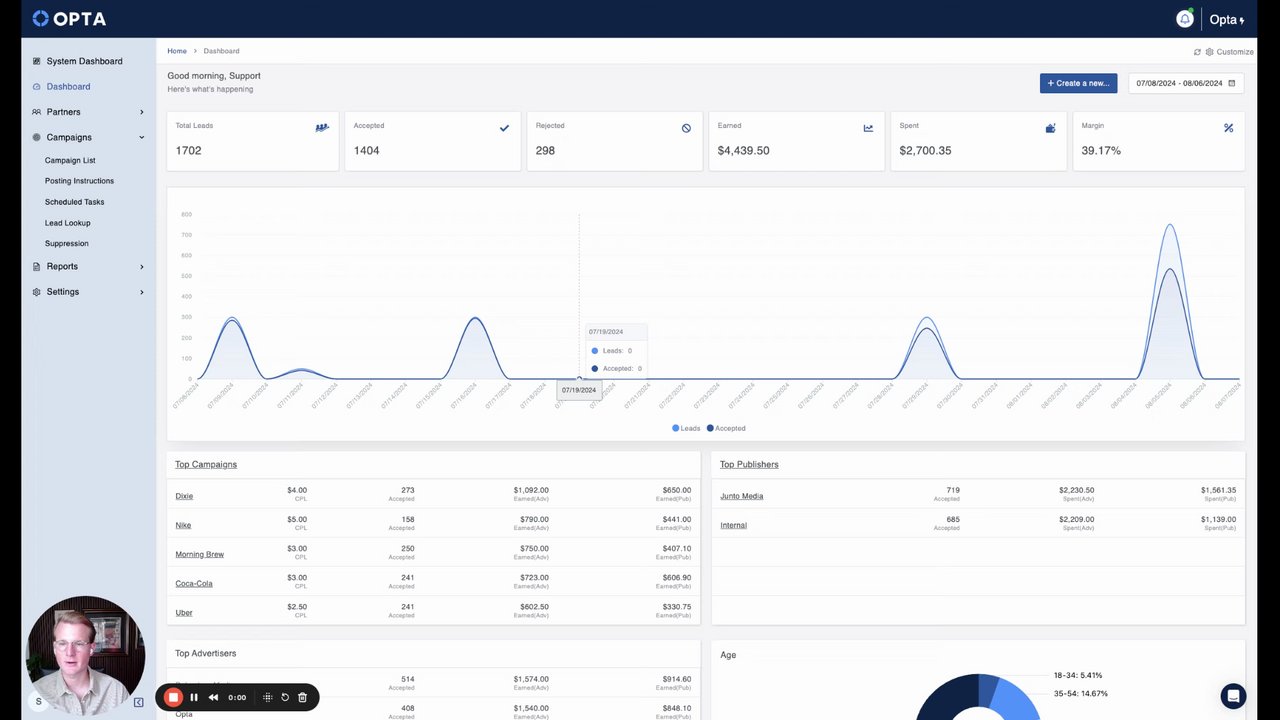1280x720 pixels.
Task: Click the Accepted checkmark icon
Action: click(504, 128)
